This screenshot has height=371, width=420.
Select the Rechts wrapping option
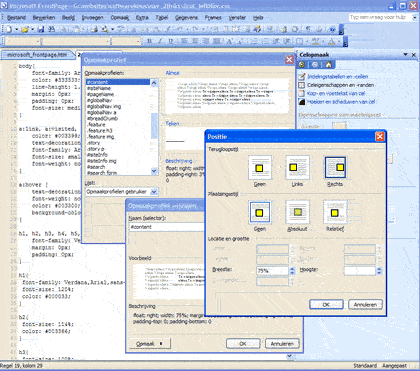[335, 168]
